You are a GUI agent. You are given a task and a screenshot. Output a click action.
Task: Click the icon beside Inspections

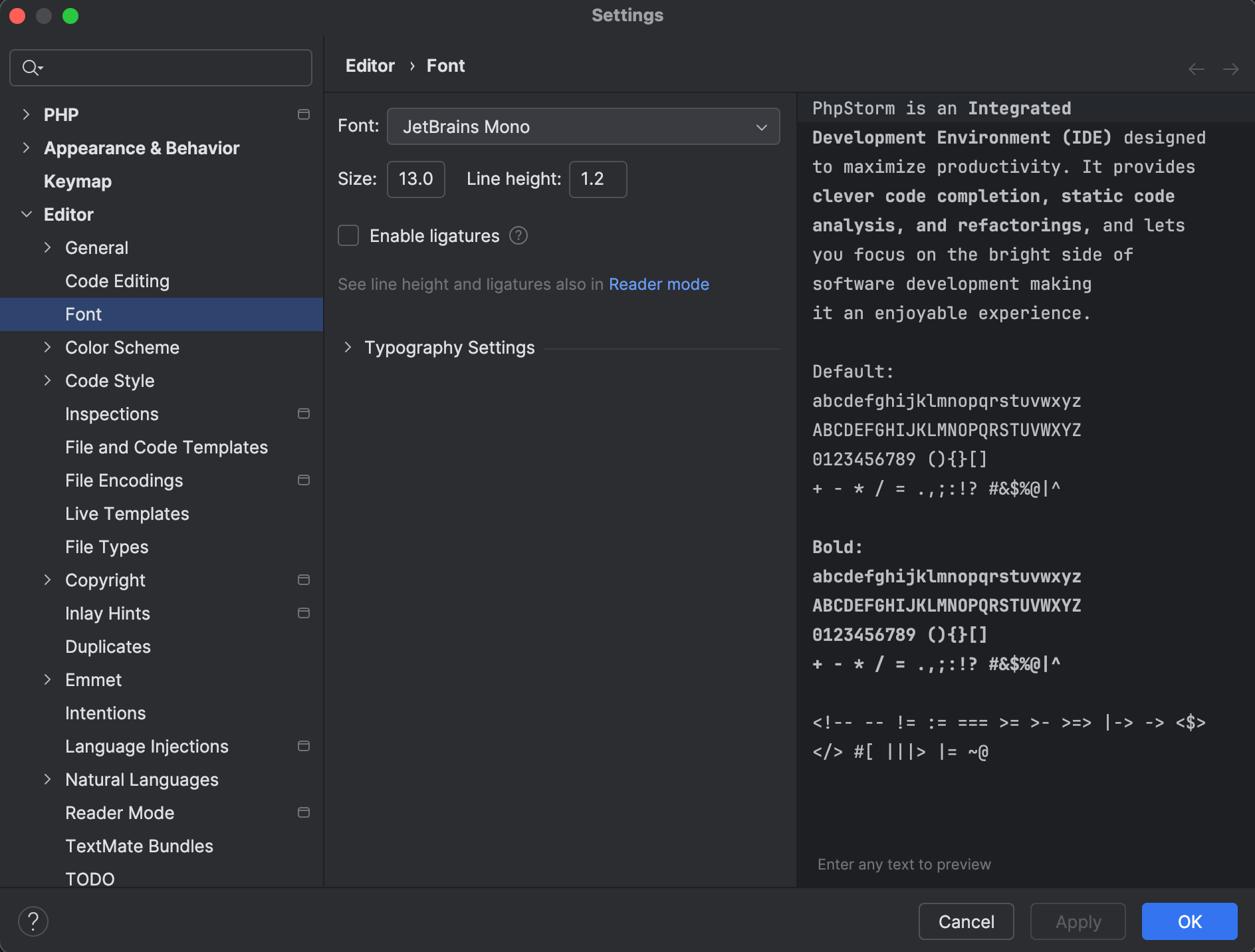click(x=304, y=414)
